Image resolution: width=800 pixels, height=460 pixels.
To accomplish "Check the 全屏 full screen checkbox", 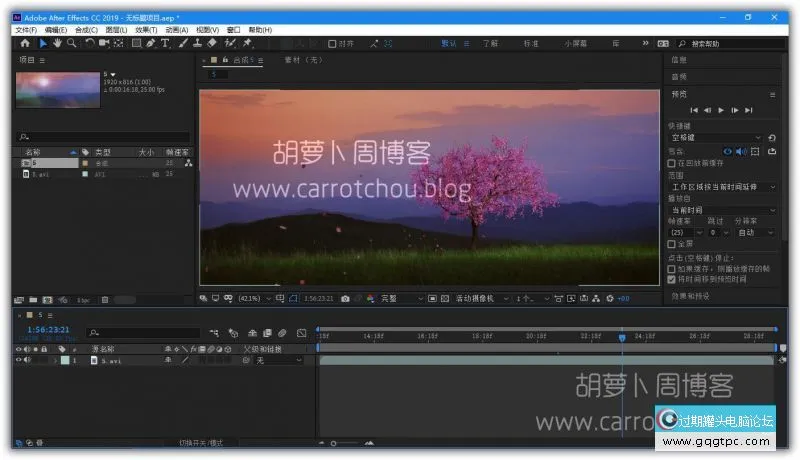I will [671, 244].
